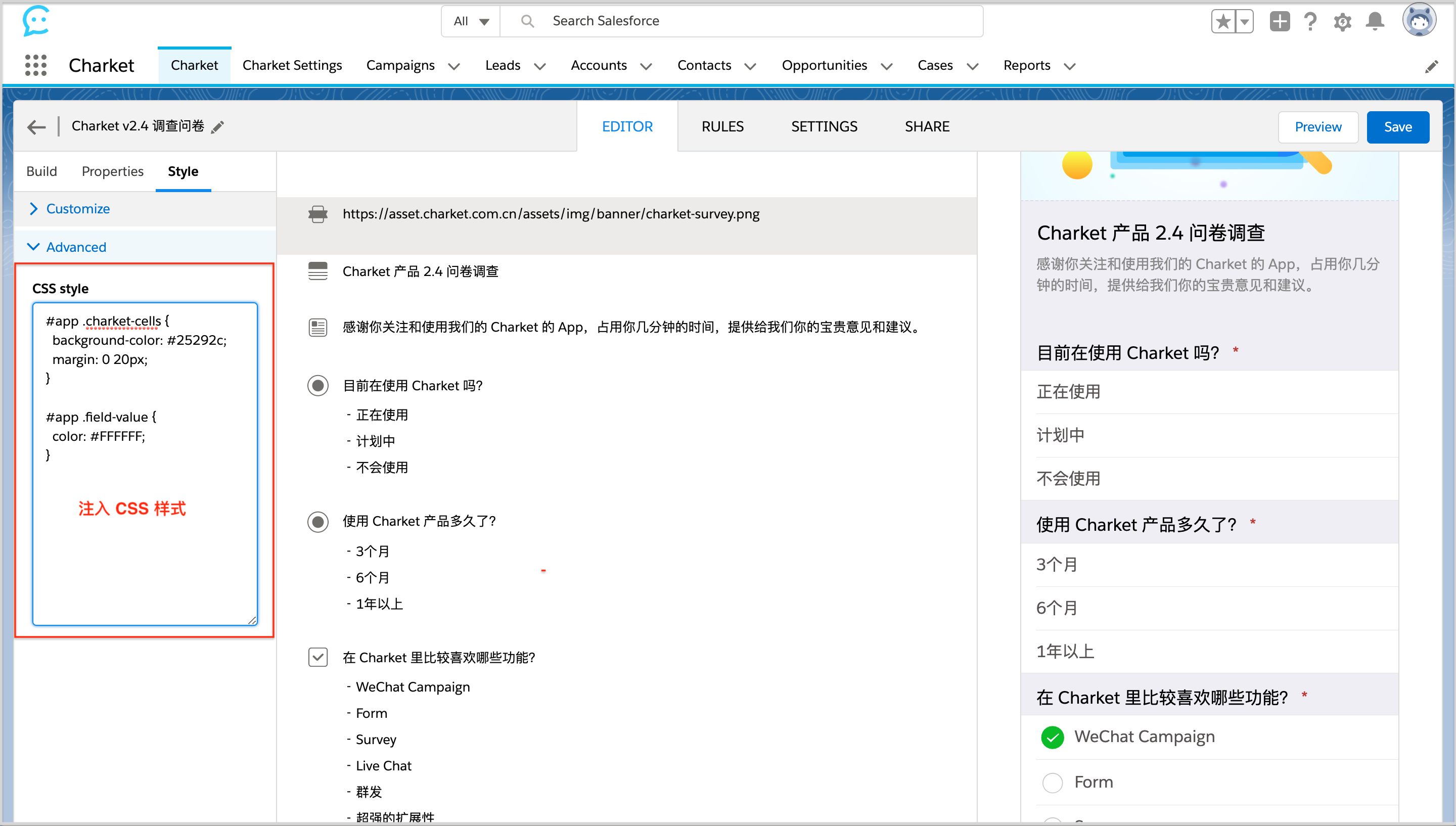The image size is (1456, 826).
Task: Click the global actions plus icon
Action: pos(1280,22)
